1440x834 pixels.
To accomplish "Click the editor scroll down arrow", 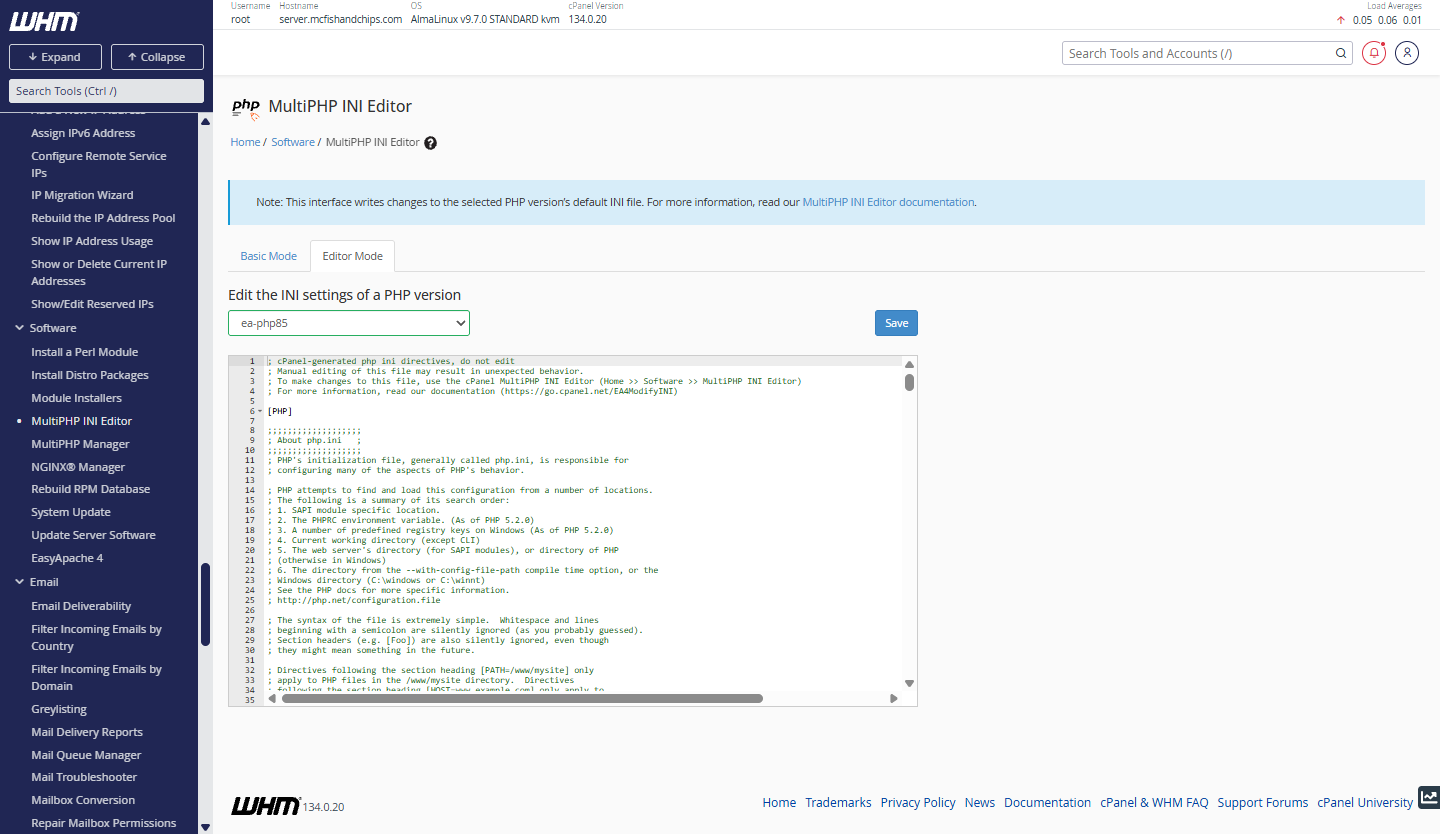I will tap(909, 683).
